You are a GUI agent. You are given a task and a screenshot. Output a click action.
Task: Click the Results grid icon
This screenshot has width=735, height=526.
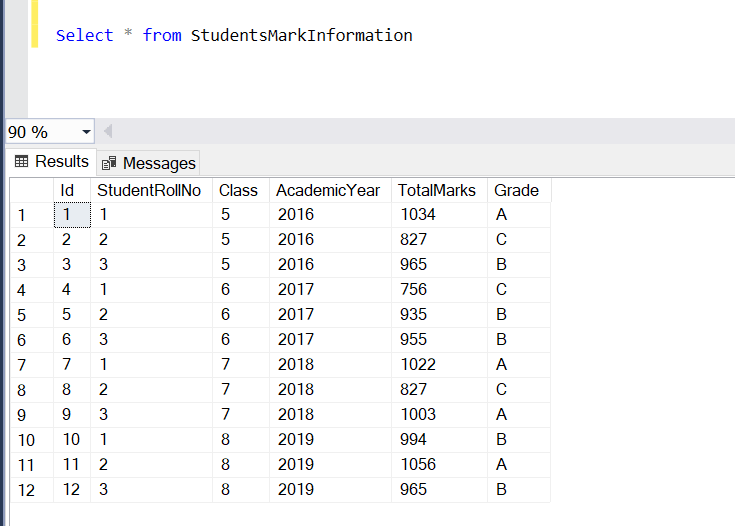click(21, 162)
